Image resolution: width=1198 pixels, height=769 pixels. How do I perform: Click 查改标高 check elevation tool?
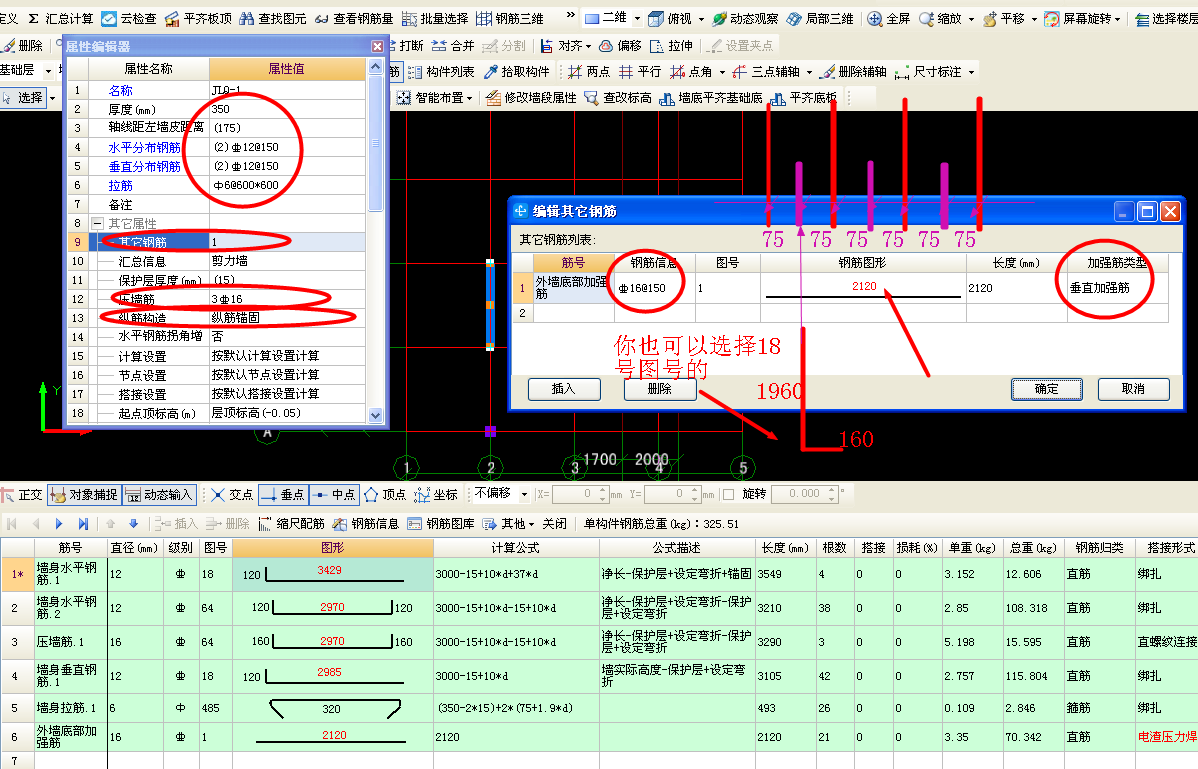click(618, 98)
